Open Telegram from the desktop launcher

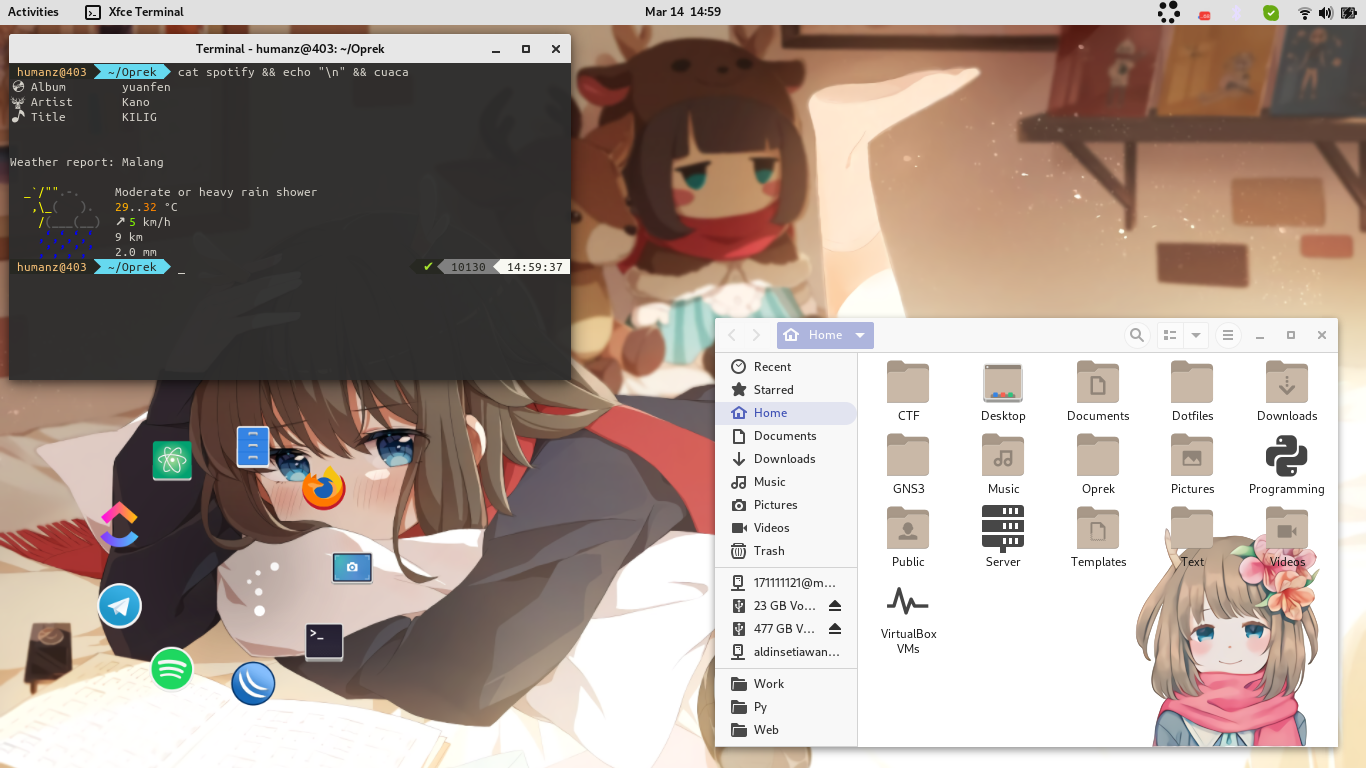point(119,606)
